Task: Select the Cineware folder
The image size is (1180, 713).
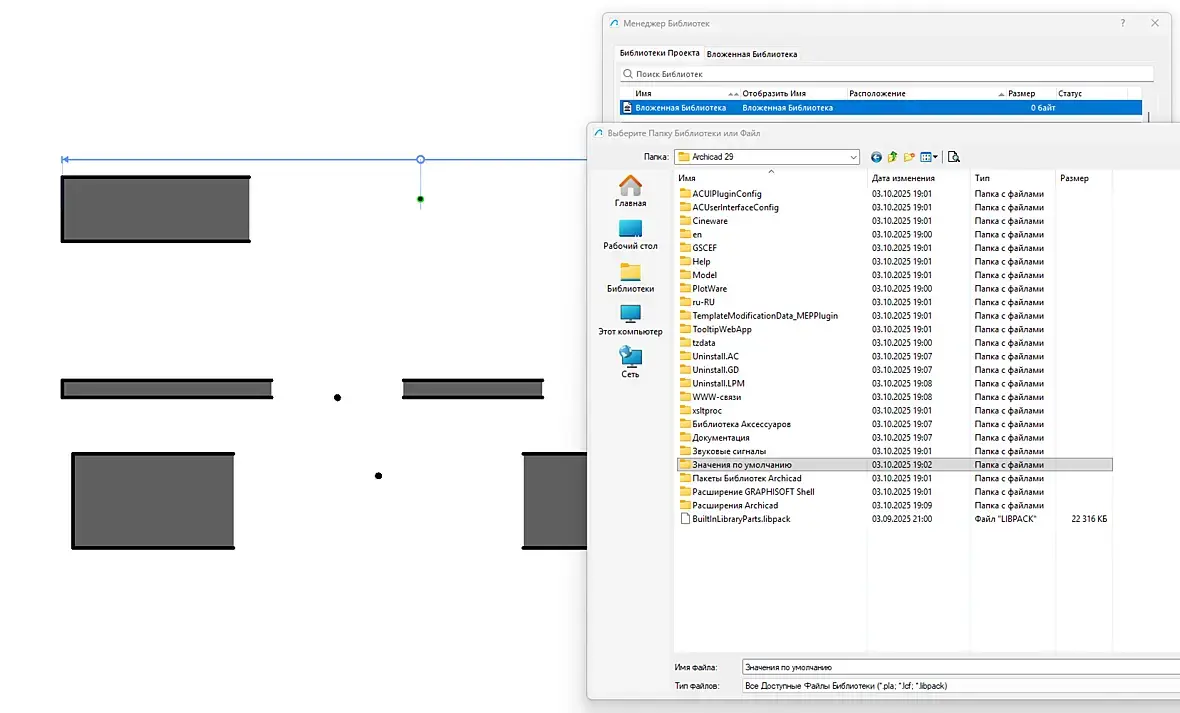Action: [x=703, y=221]
